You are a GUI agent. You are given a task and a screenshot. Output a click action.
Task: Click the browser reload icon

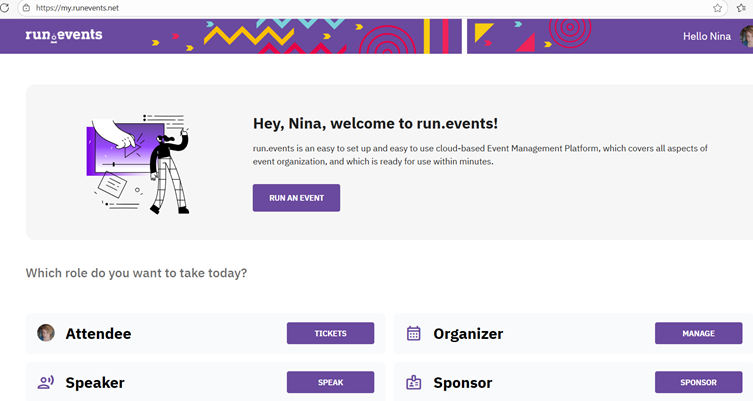point(5,7)
